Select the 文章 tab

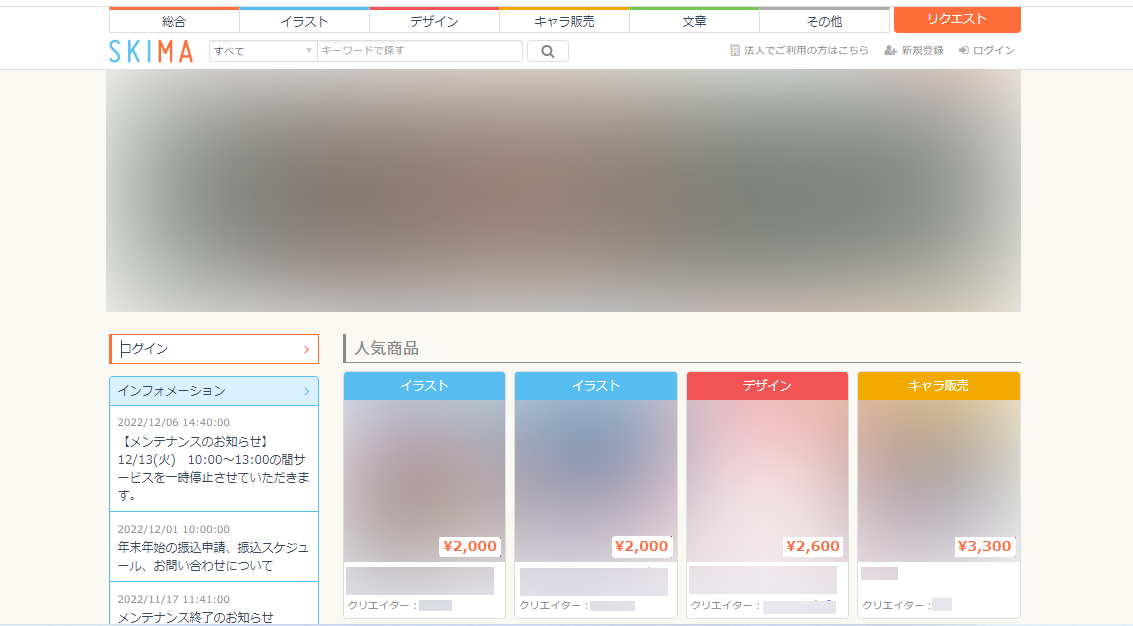[693, 19]
